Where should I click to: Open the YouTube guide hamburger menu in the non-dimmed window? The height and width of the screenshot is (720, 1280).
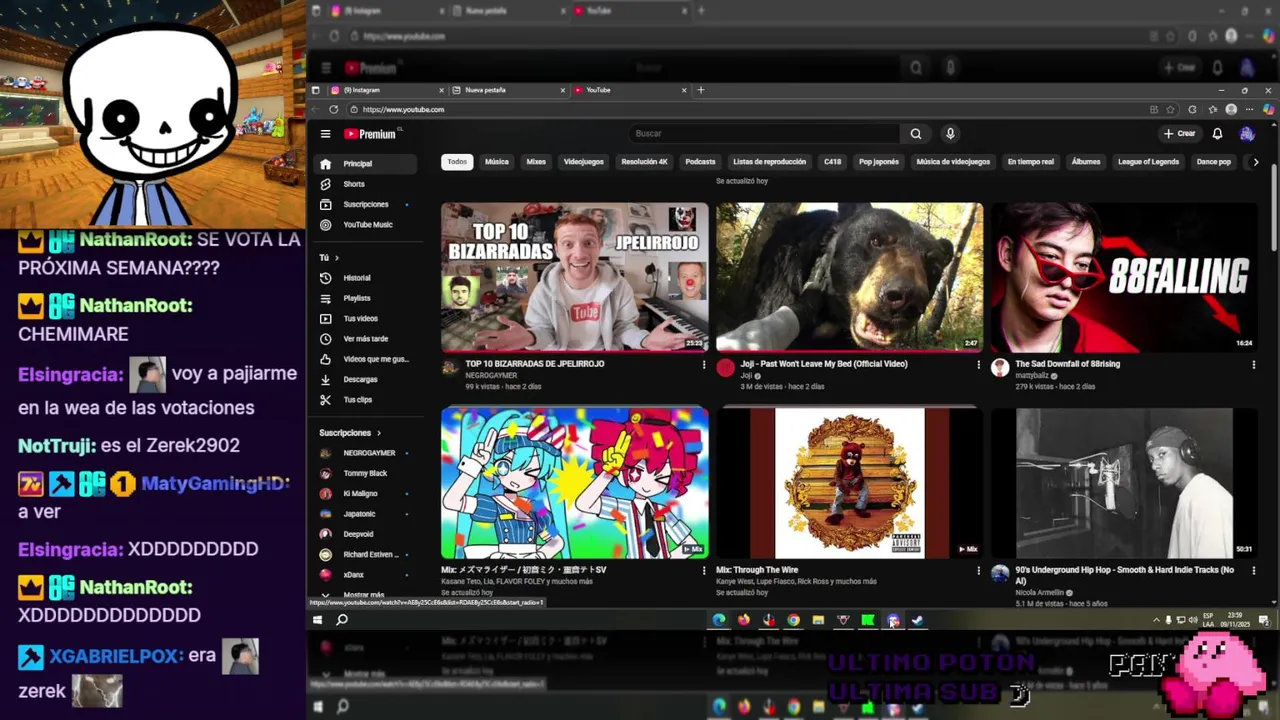325,134
